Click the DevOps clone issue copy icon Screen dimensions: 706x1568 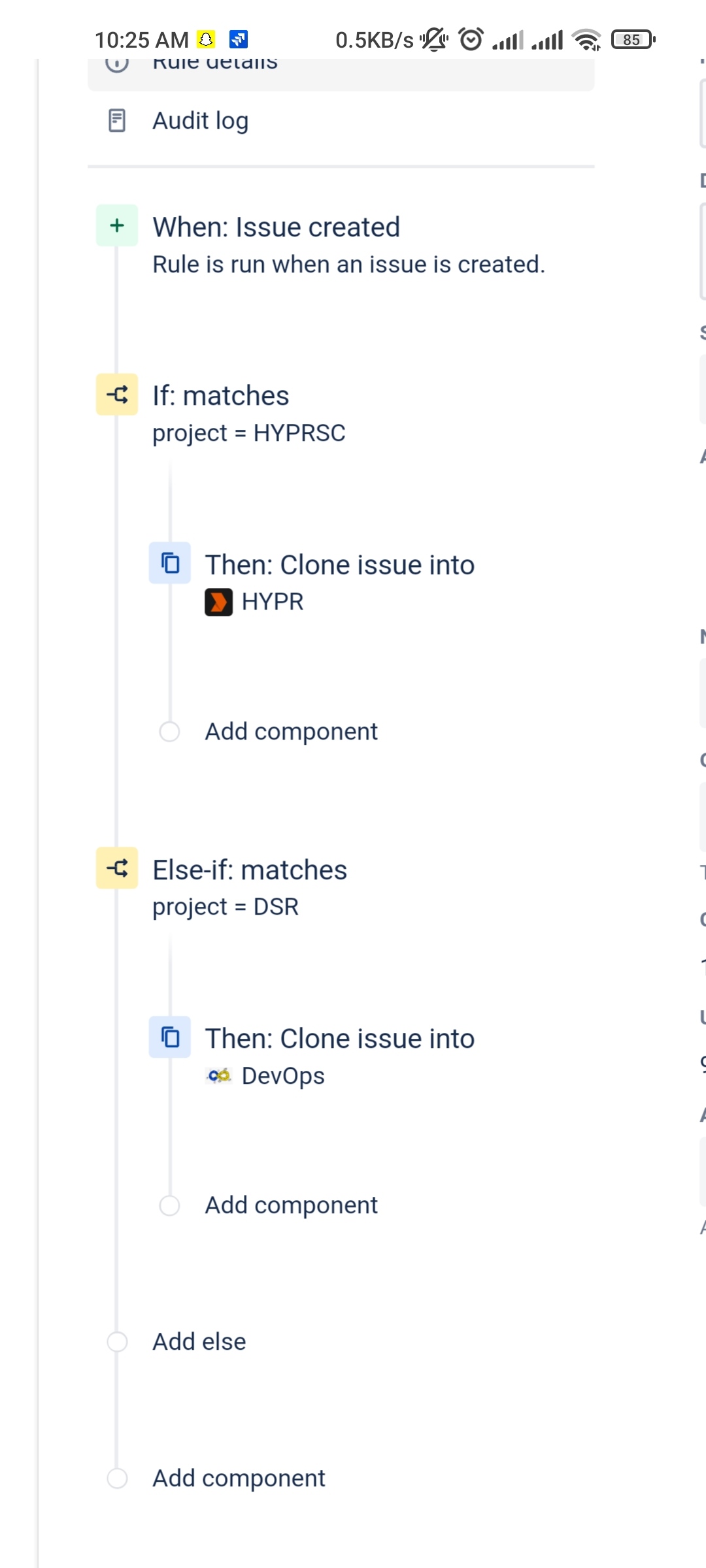click(170, 1037)
